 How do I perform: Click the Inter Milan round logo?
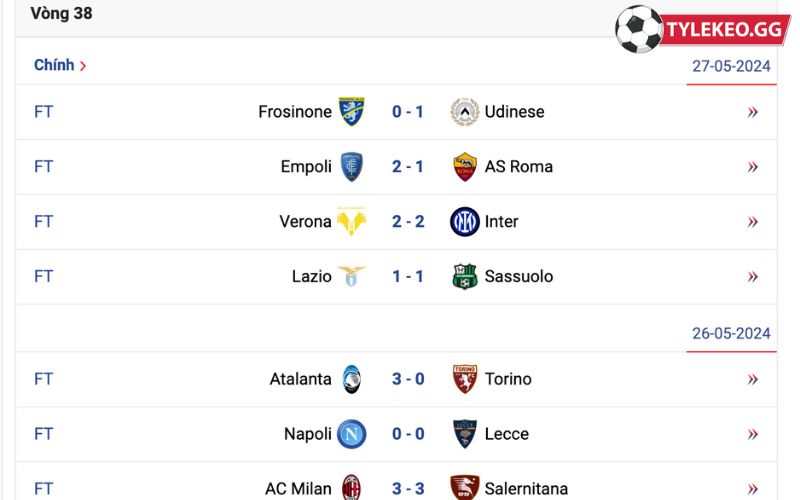pos(465,221)
